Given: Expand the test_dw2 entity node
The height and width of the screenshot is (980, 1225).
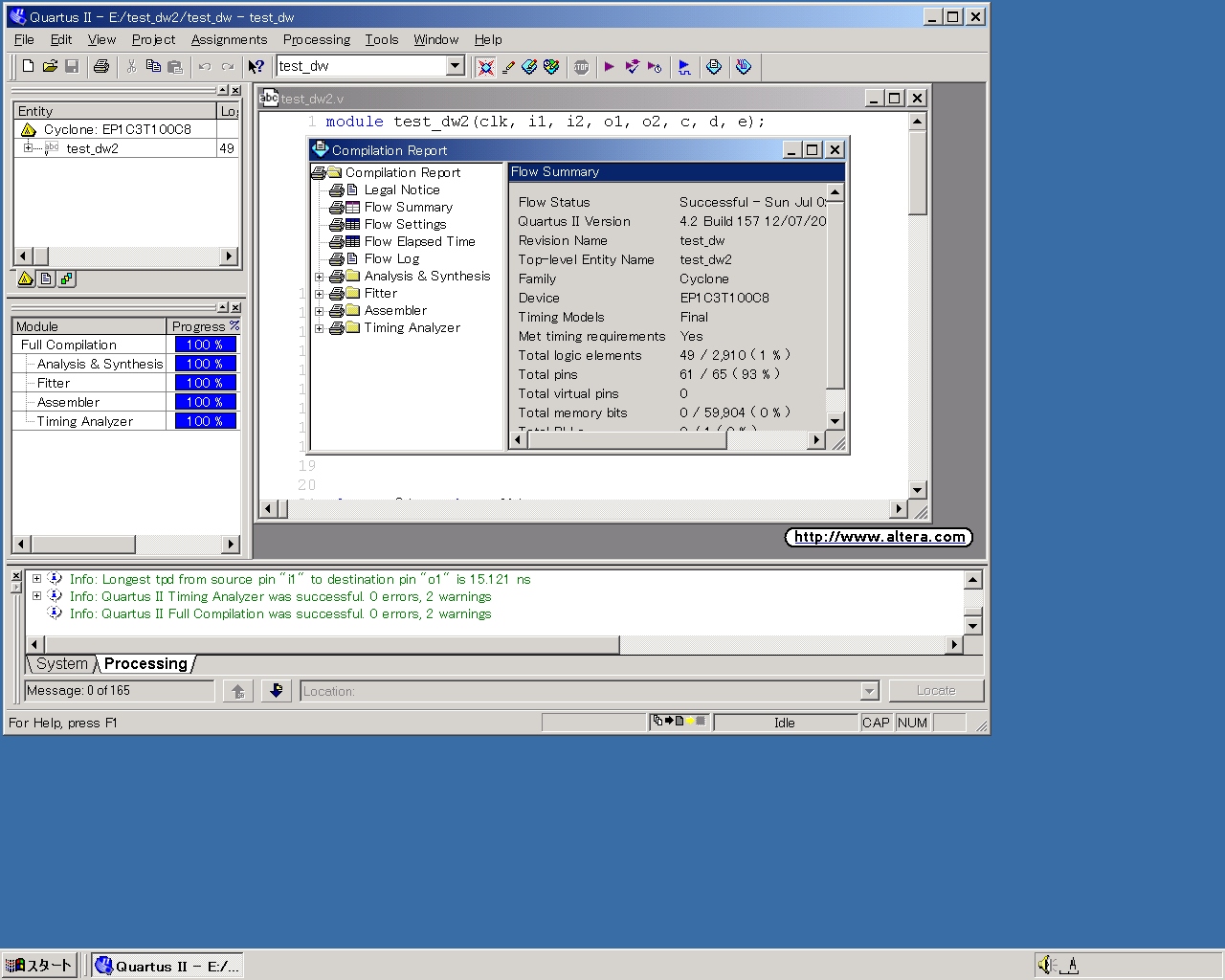Looking at the screenshot, I should point(28,147).
